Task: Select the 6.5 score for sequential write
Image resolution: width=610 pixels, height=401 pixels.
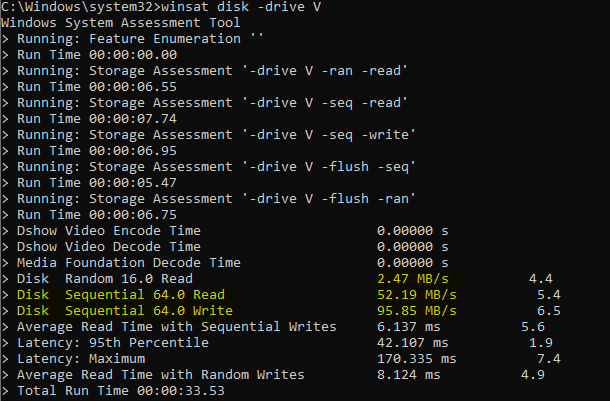Action: (x=549, y=311)
